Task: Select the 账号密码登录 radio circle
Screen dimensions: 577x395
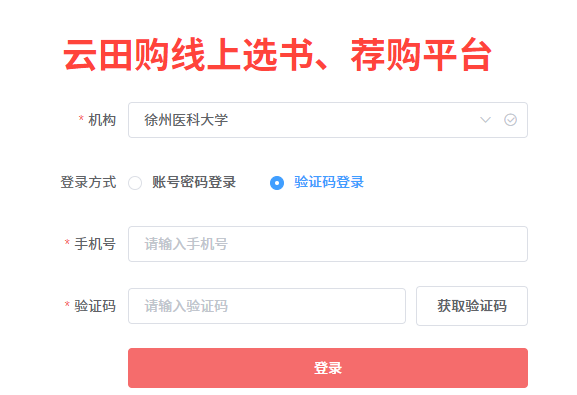Action: pos(135,183)
